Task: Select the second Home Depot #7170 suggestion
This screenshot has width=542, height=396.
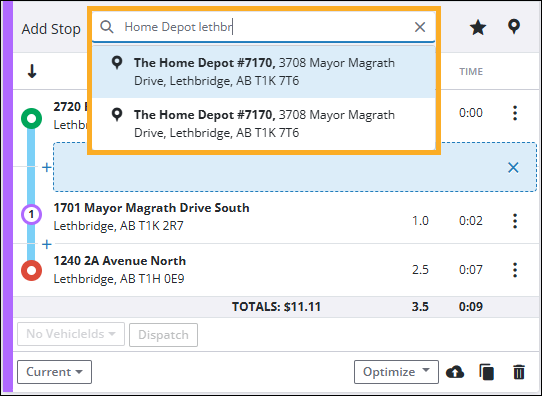Action: coord(264,124)
